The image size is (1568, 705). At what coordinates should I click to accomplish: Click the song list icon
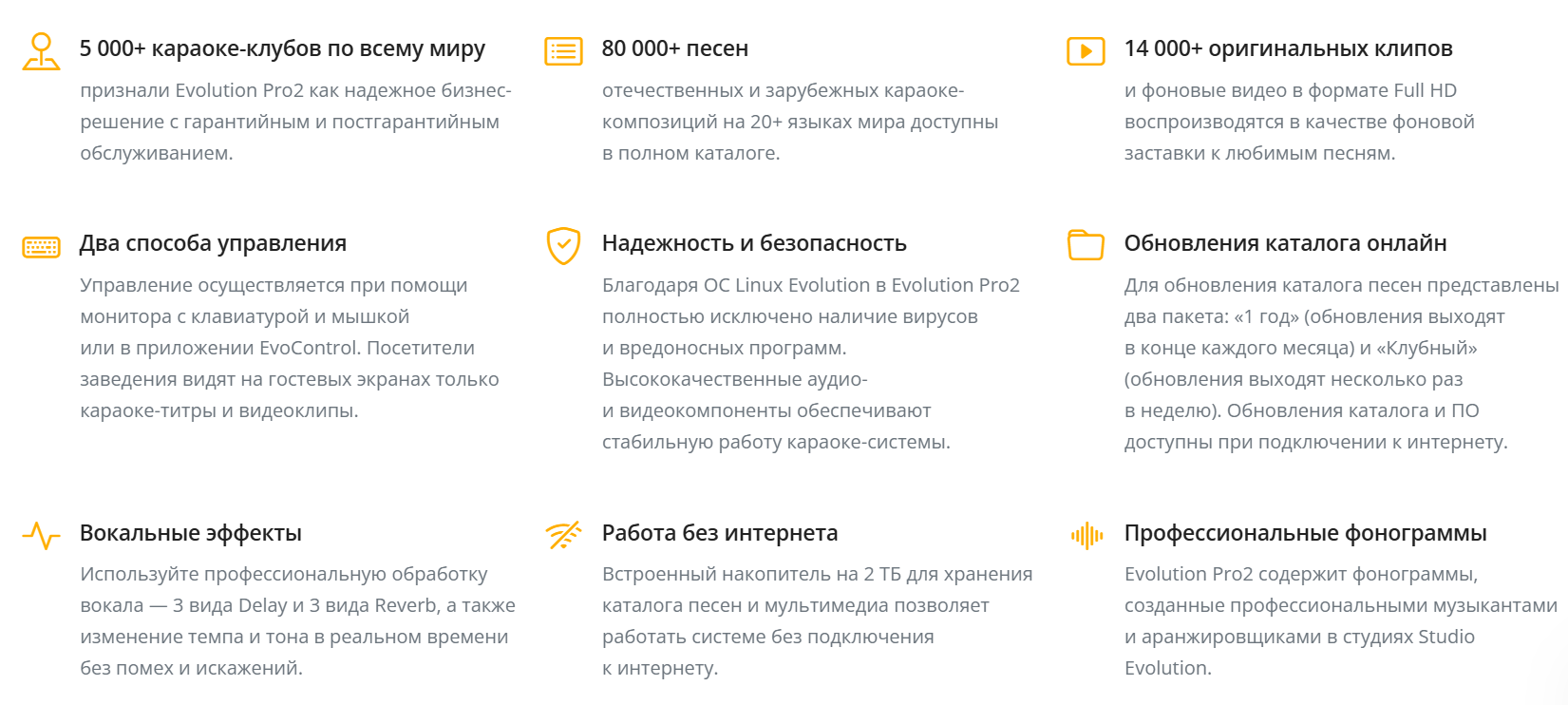click(x=563, y=51)
